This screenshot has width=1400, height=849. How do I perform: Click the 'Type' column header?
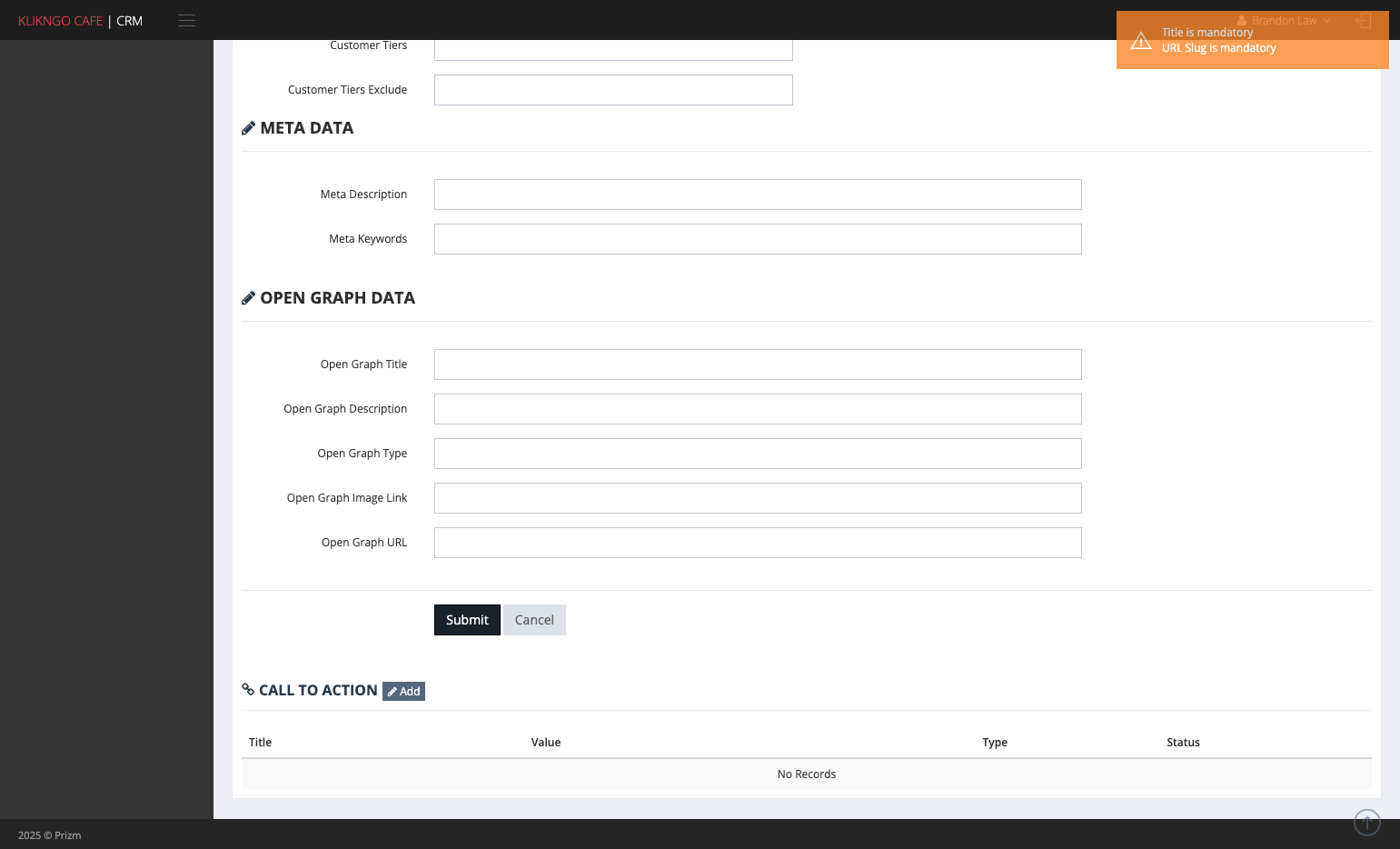pyautogui.click(x=995, y=743)
